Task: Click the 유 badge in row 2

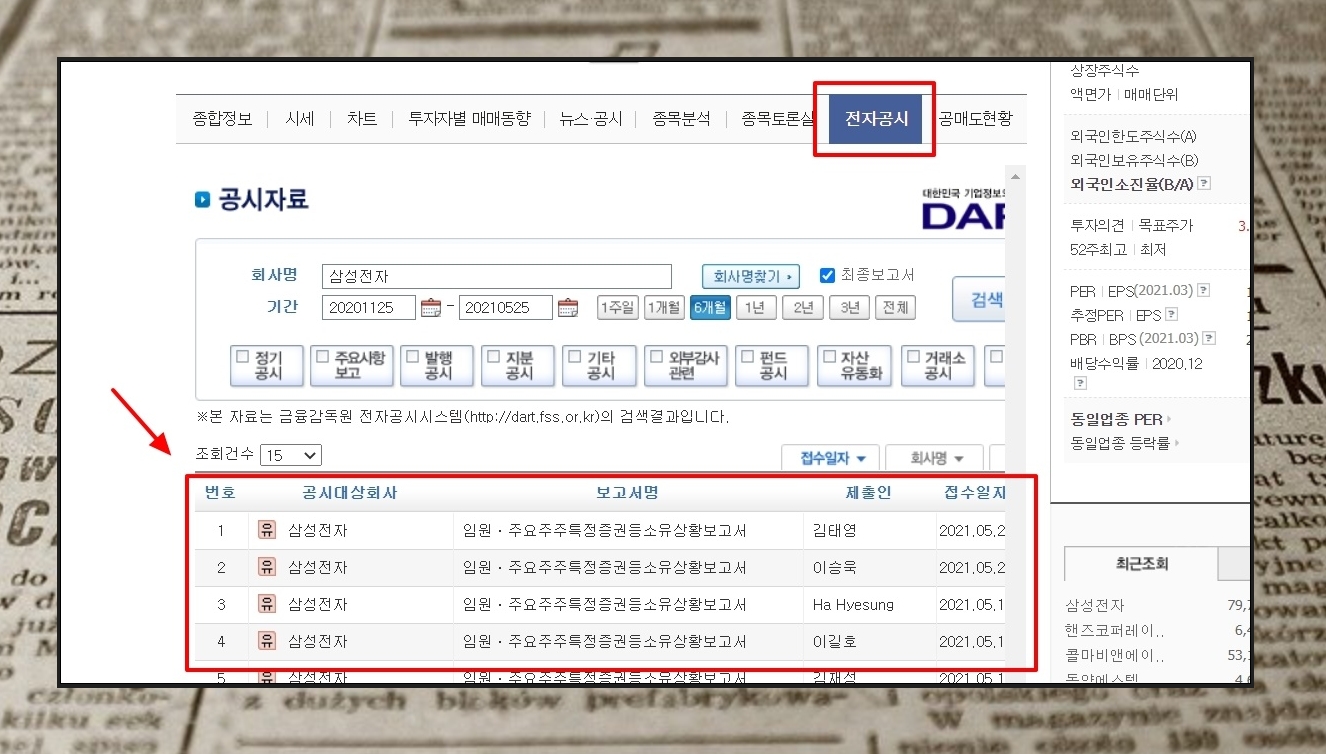Action: (x=267, y=567)
